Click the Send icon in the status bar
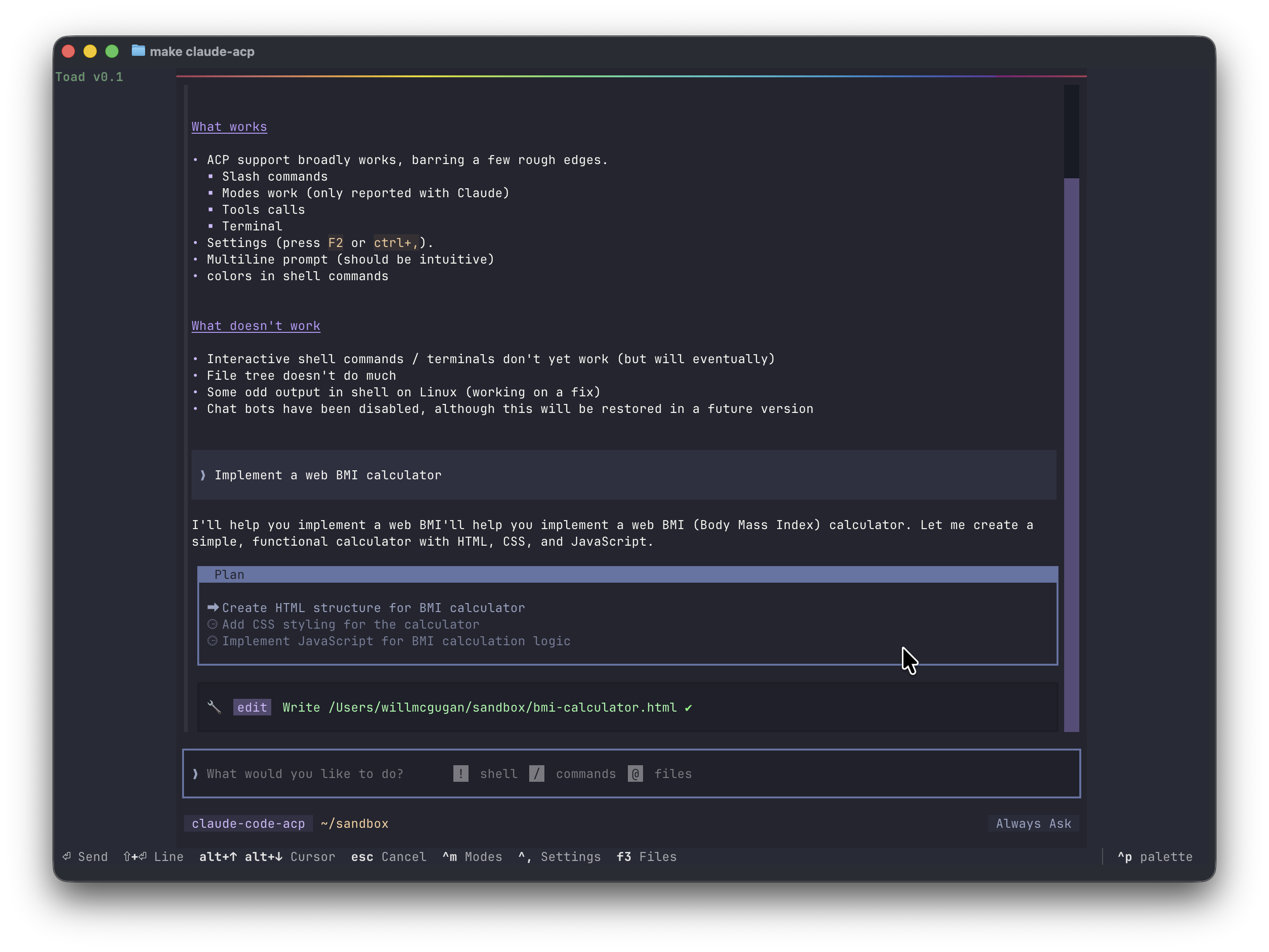This screenshot has height=952, width=1269. (x=67, y=856)
